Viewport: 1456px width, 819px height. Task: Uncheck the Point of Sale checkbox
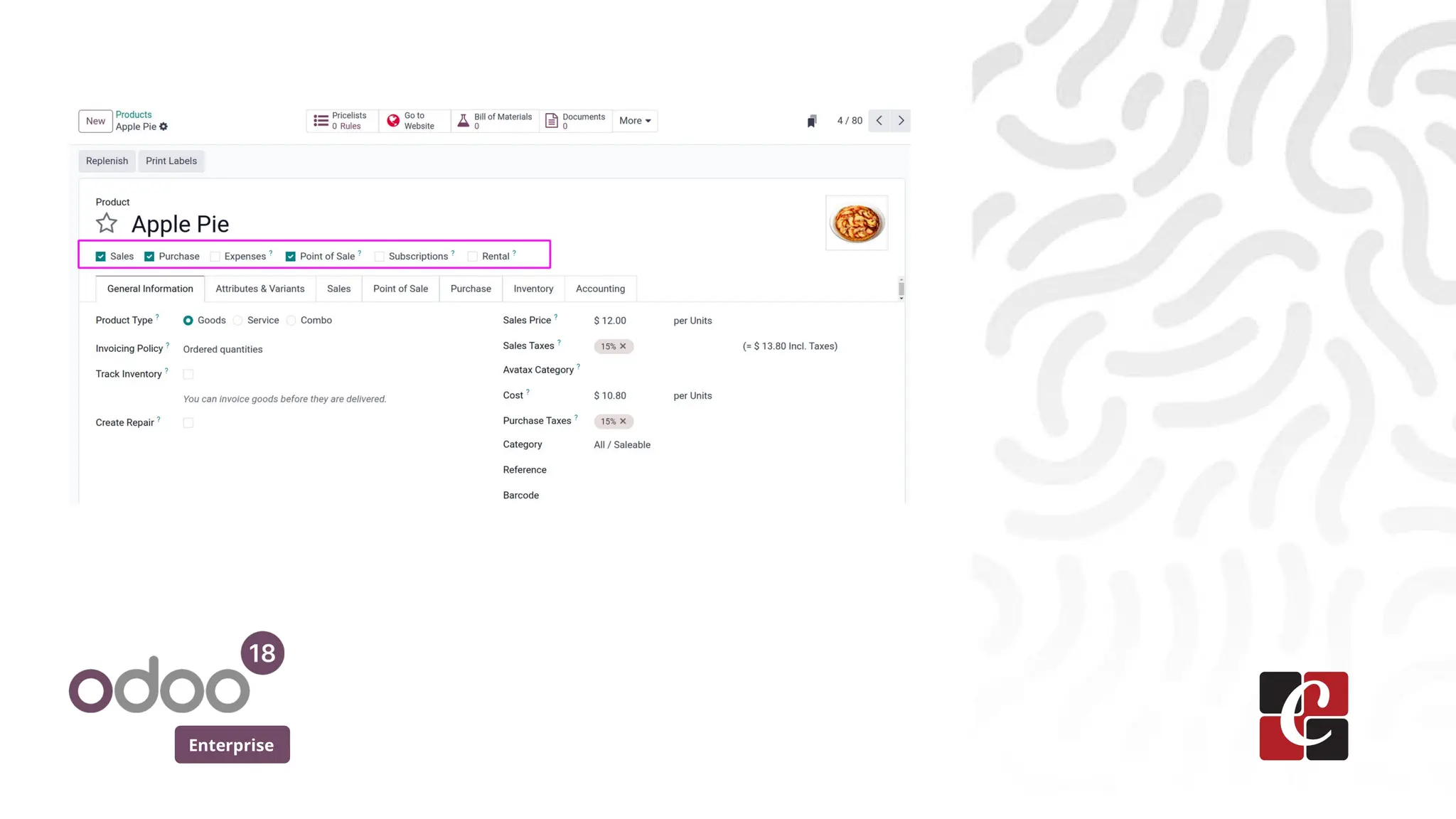(291, 257)
